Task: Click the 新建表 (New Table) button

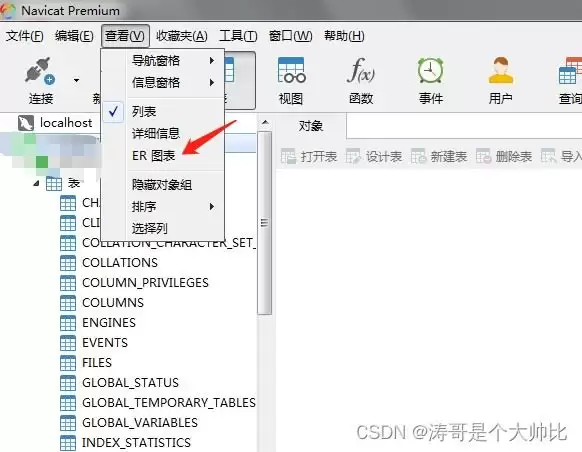Action: pyautogui.click(x=439, y=157)
